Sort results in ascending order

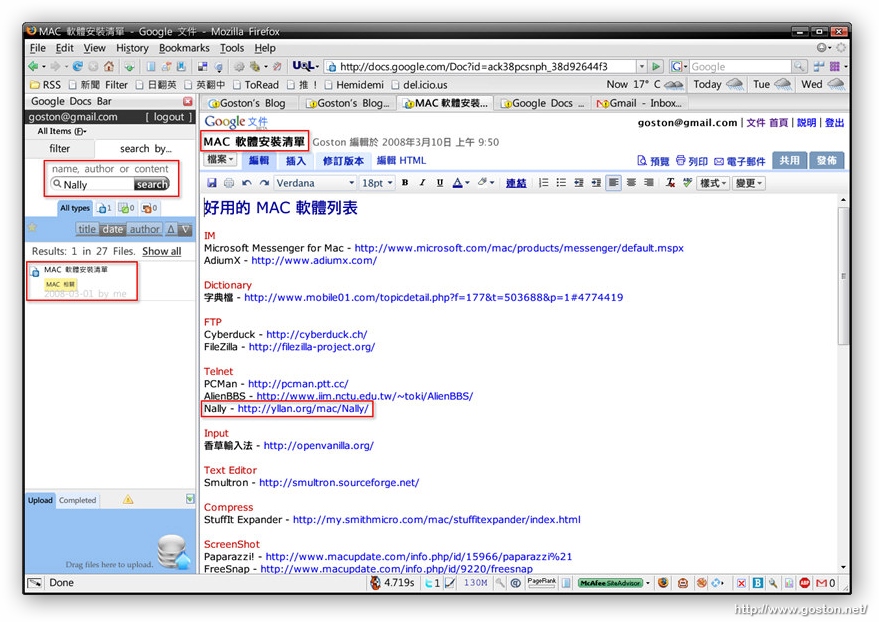(x=171, y=229)
